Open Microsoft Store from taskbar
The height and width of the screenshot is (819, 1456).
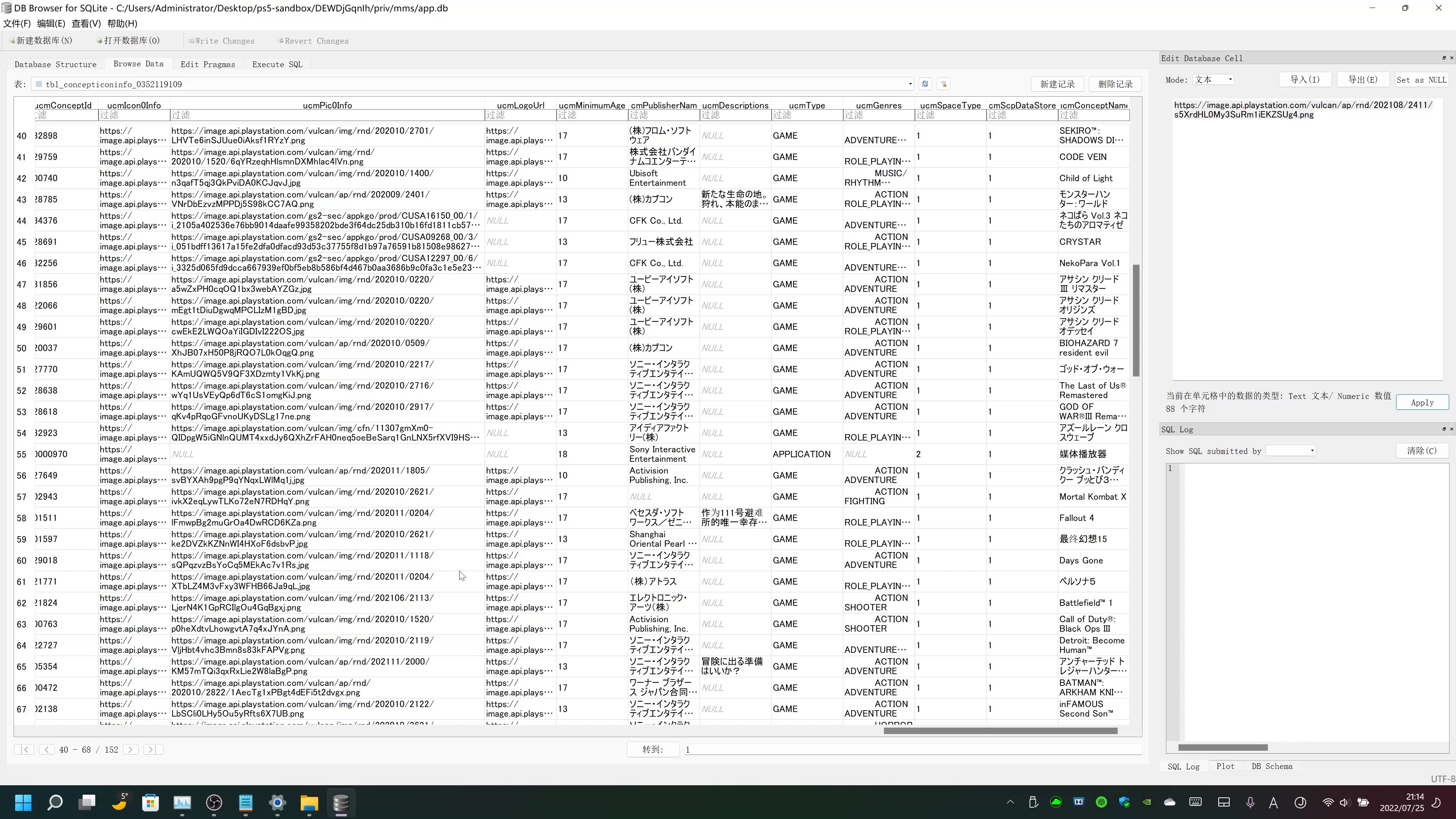tap(151, 803)
